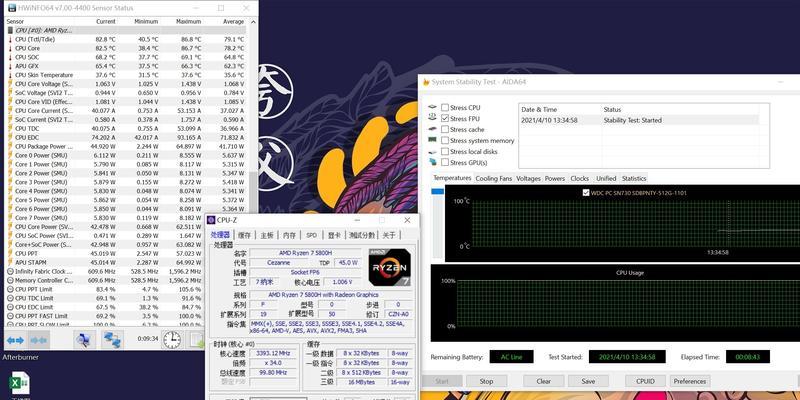Image resolution: width=800 pixels, height=400 pixels.
Task: Open the Excel file on the desktop
Action: click(x=20, y=383)
